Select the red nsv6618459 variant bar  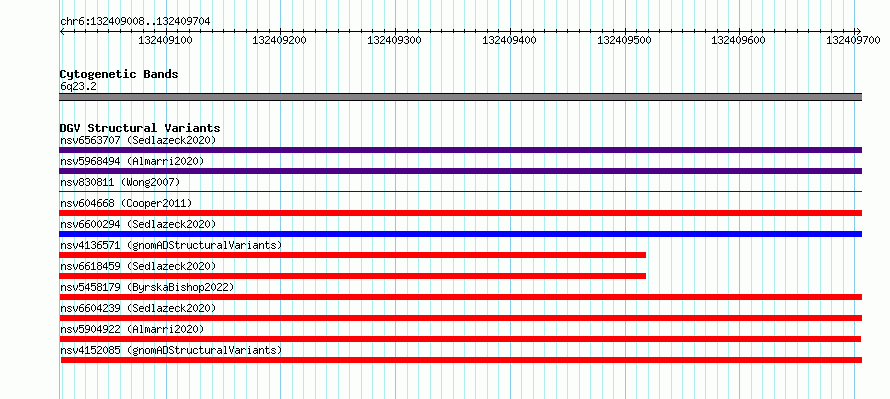(352, 276)
